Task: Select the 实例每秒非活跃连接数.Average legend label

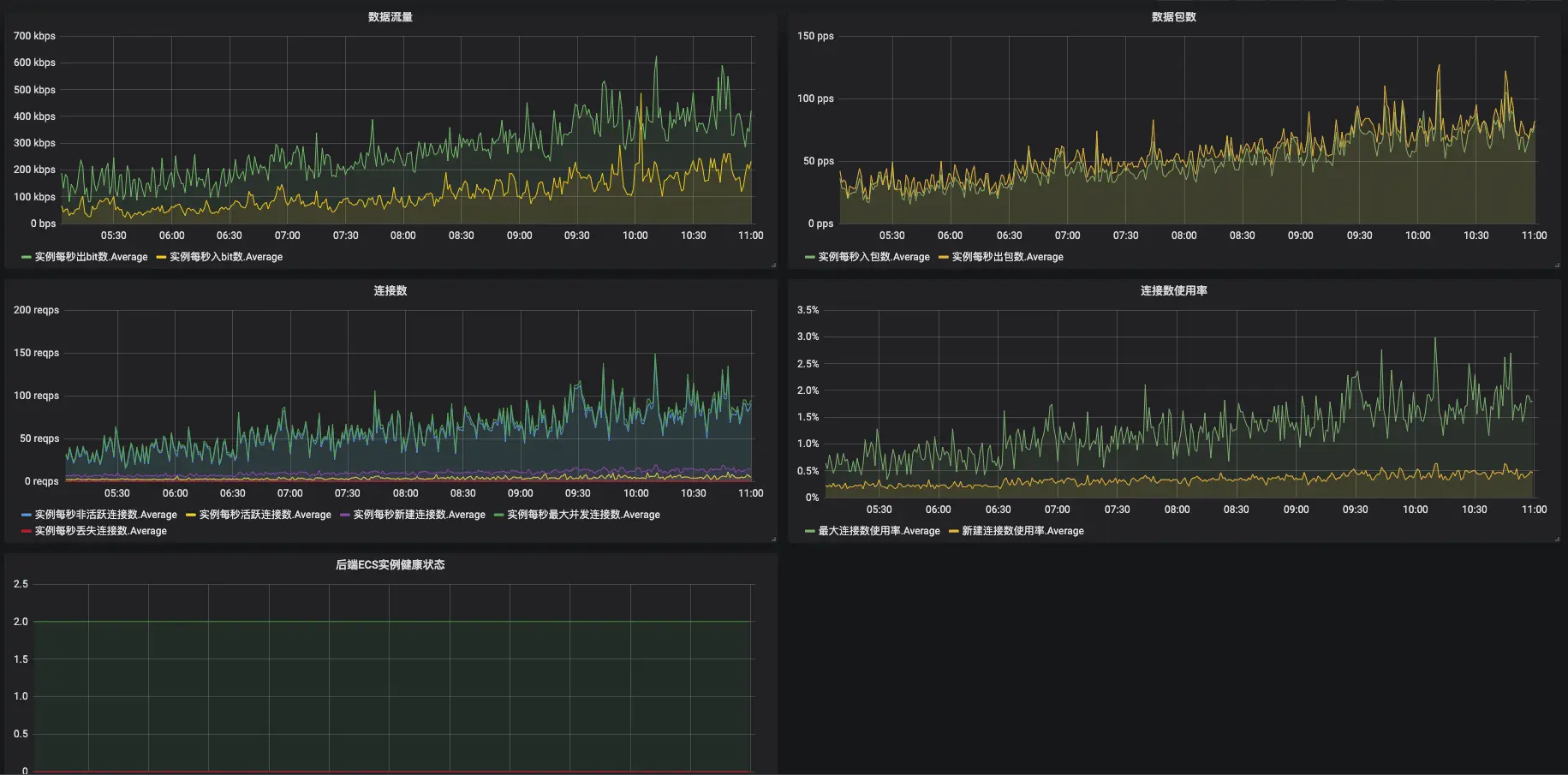Action: click(105, 515)
